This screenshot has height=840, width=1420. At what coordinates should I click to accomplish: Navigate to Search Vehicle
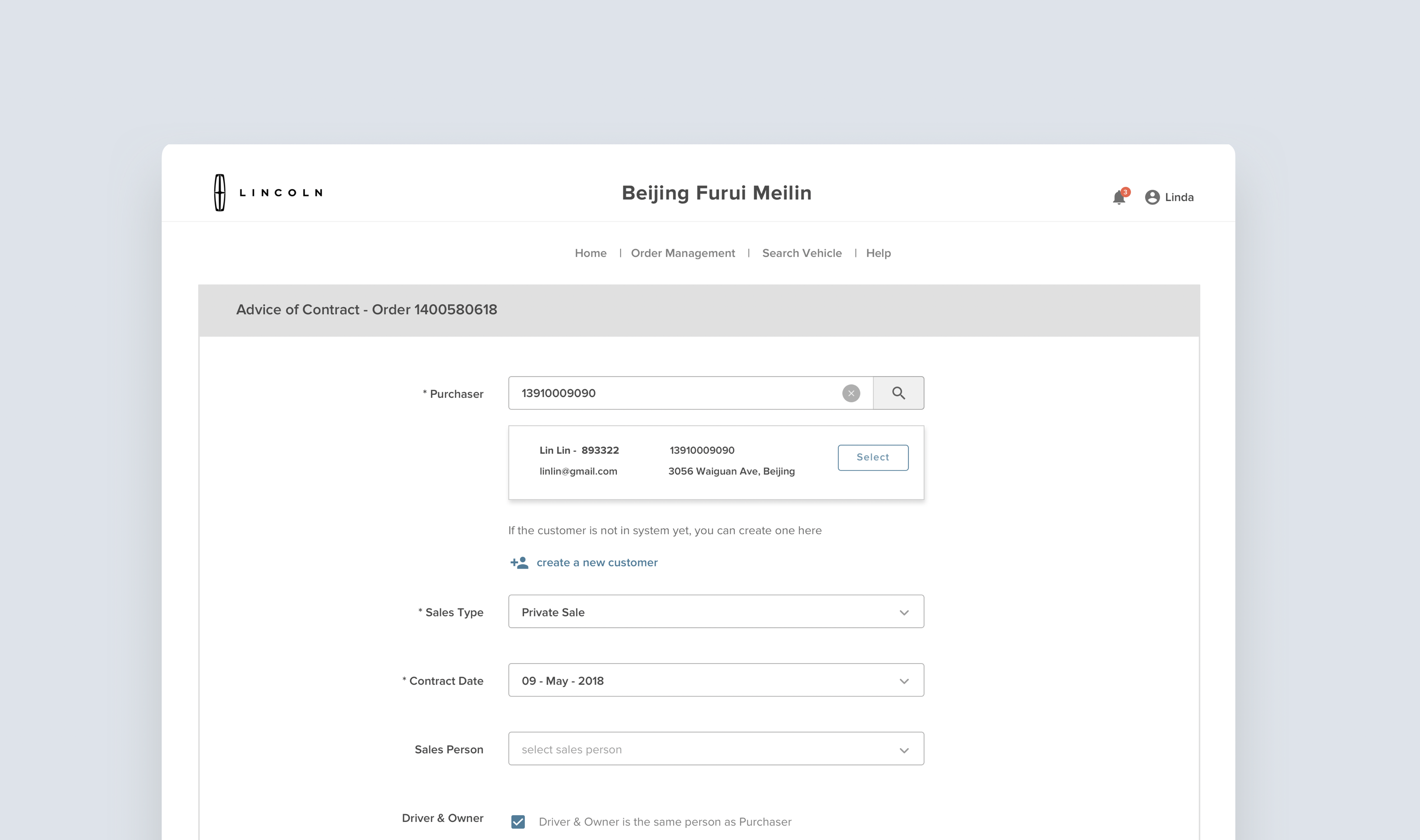click(801, 253)
